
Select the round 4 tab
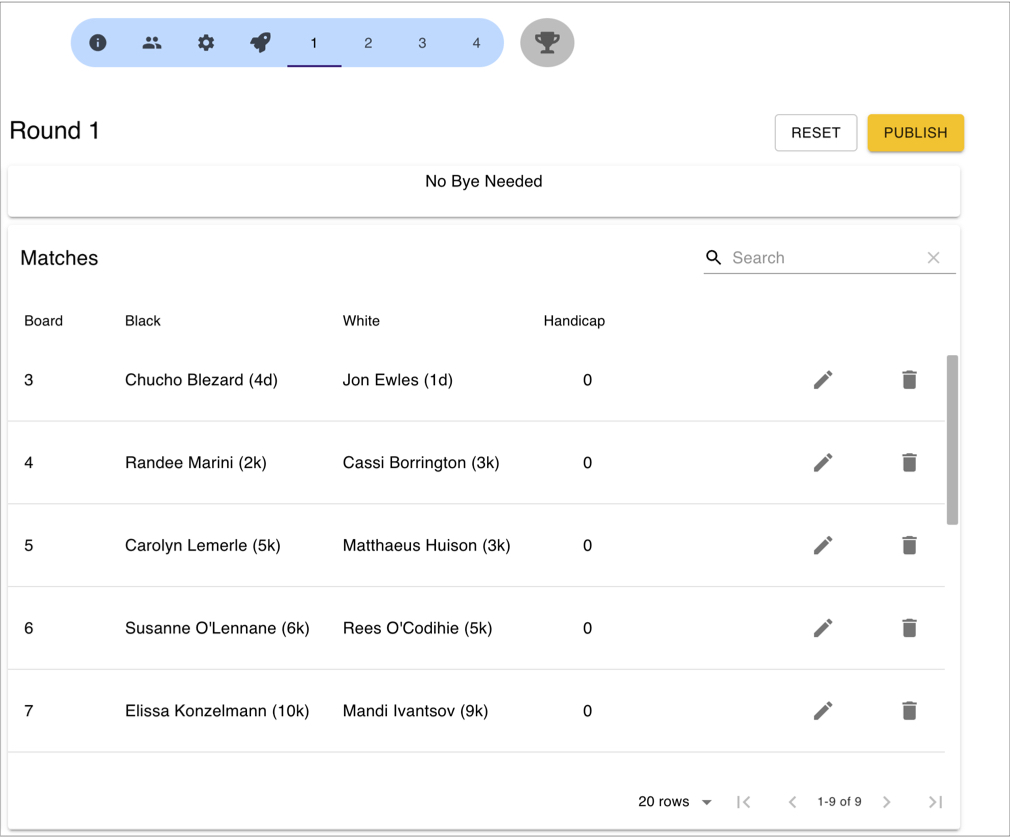(x=476, y=43)
